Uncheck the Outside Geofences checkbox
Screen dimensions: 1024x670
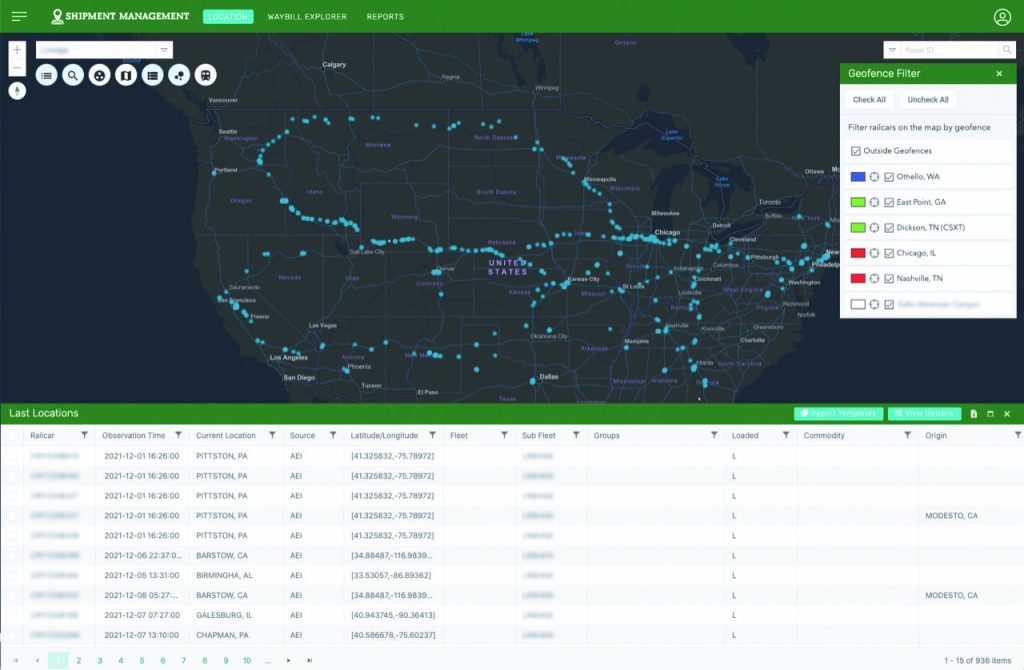(856, 151)
